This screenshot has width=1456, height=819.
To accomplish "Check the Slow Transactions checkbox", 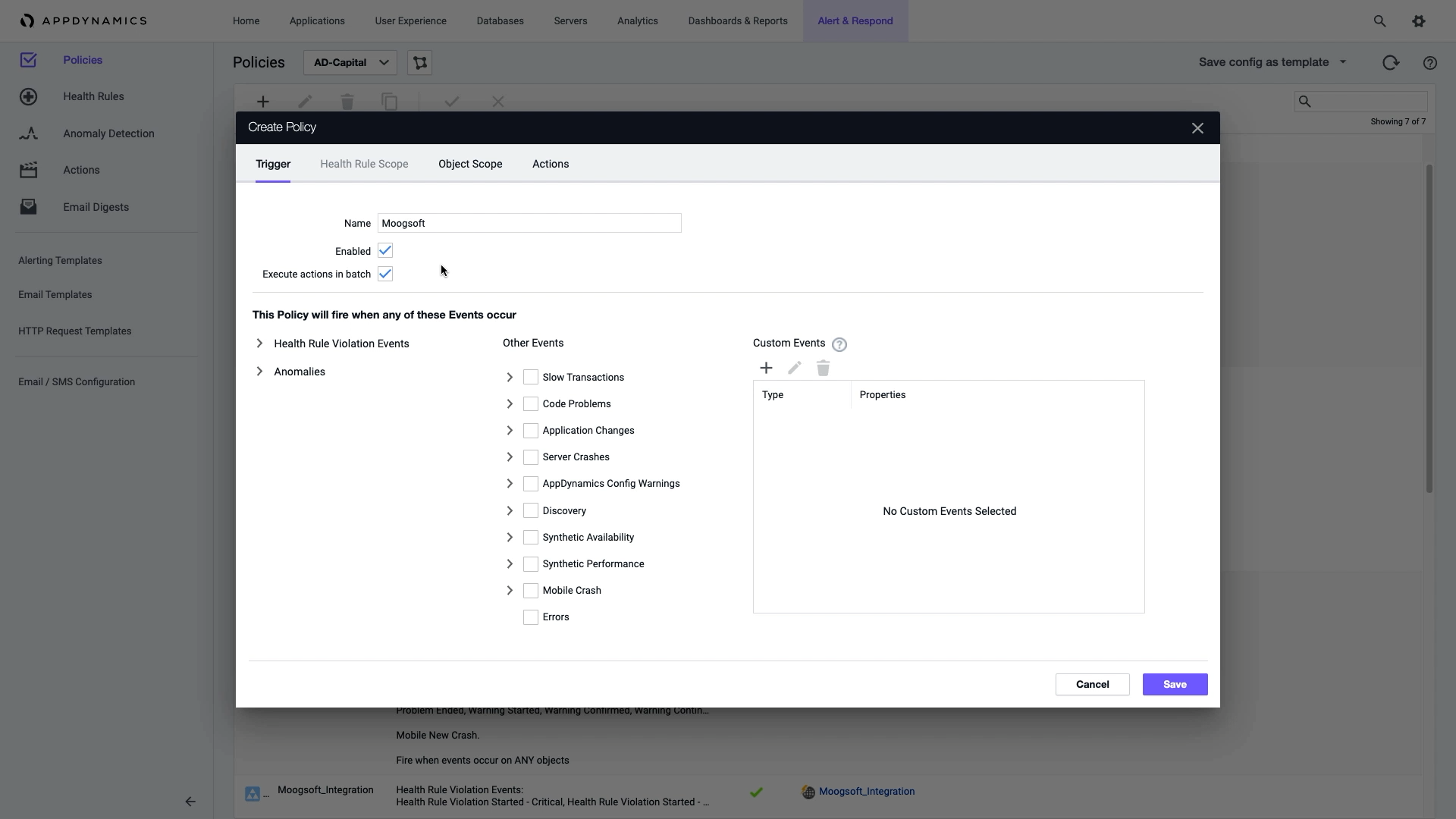I will [531, 377].
